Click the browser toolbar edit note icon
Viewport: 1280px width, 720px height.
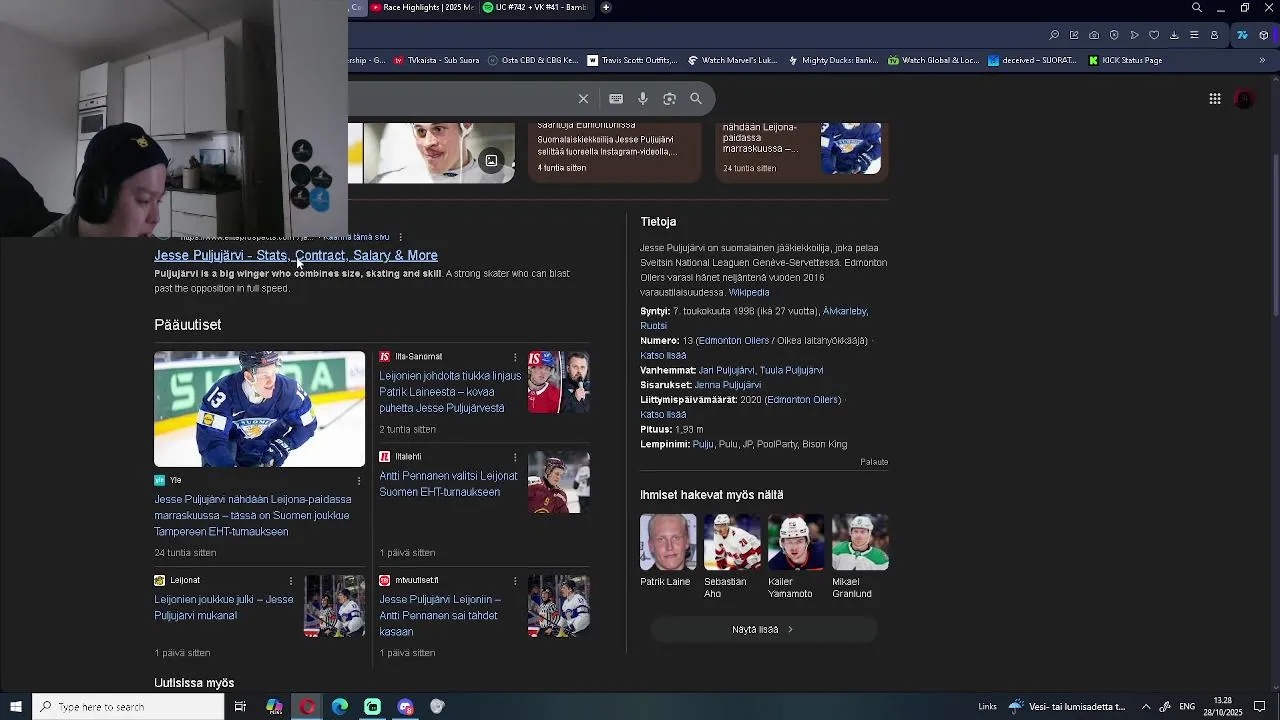1074,35
